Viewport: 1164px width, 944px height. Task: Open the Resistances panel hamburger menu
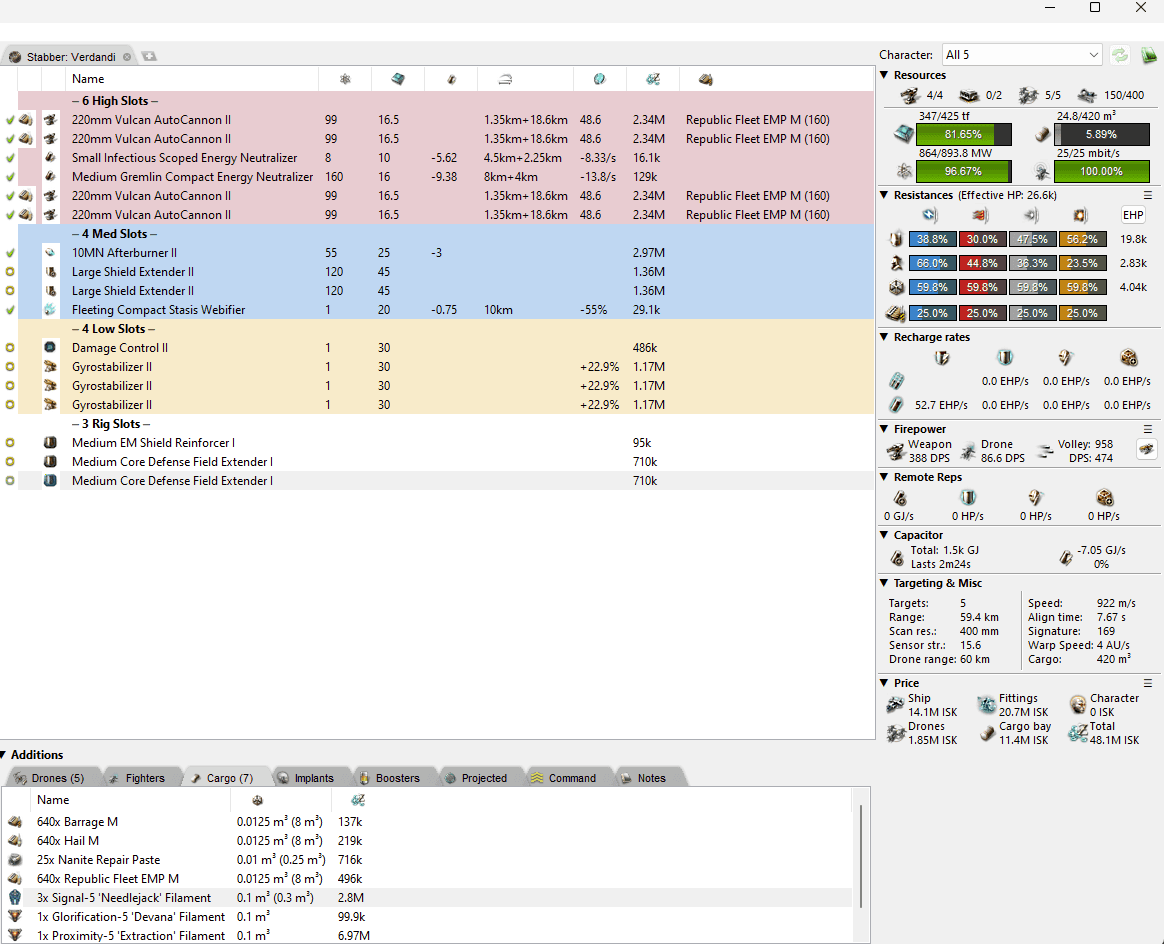pos(1148,195)
